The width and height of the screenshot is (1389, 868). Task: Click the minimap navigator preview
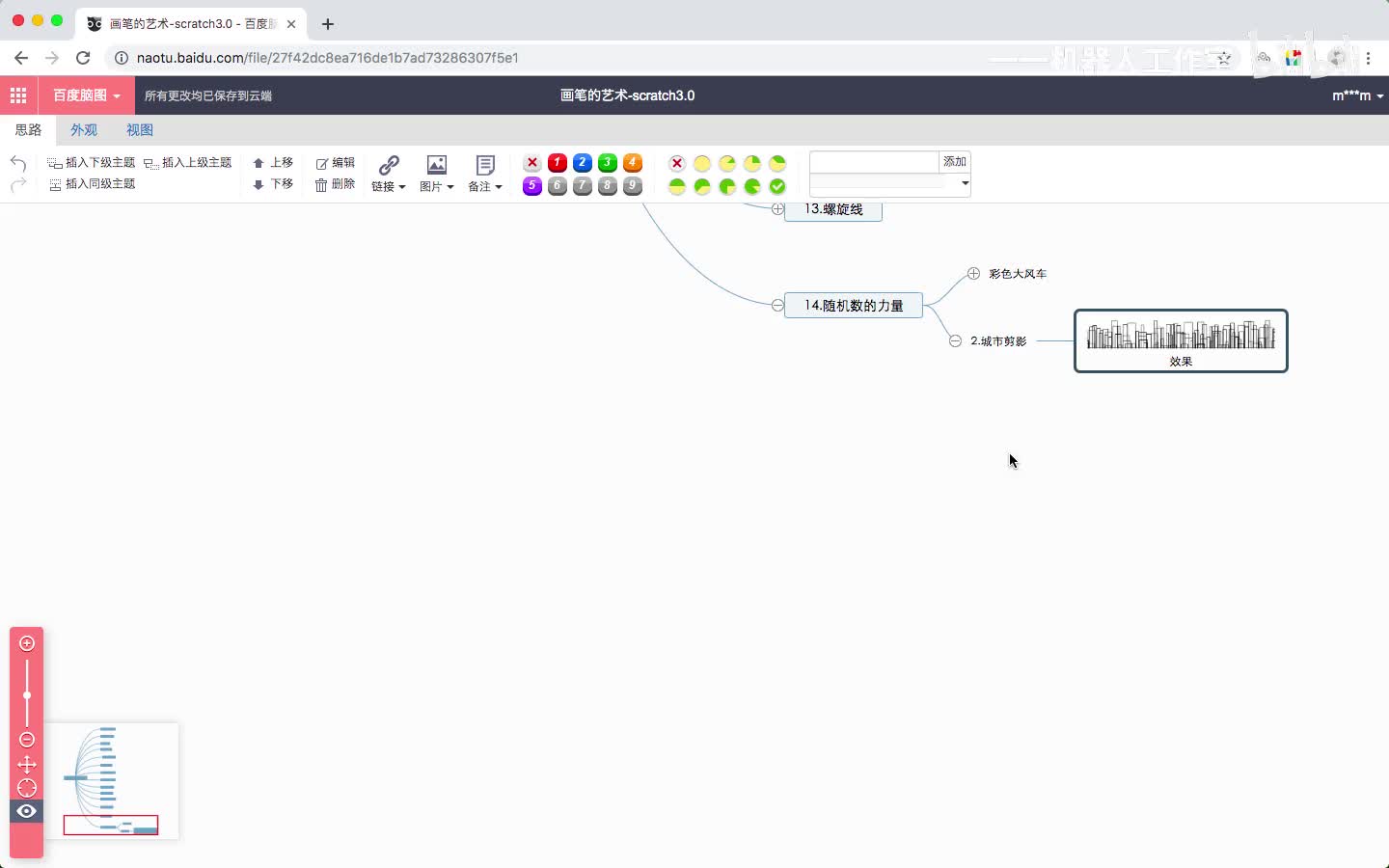(x=111, y=781)
